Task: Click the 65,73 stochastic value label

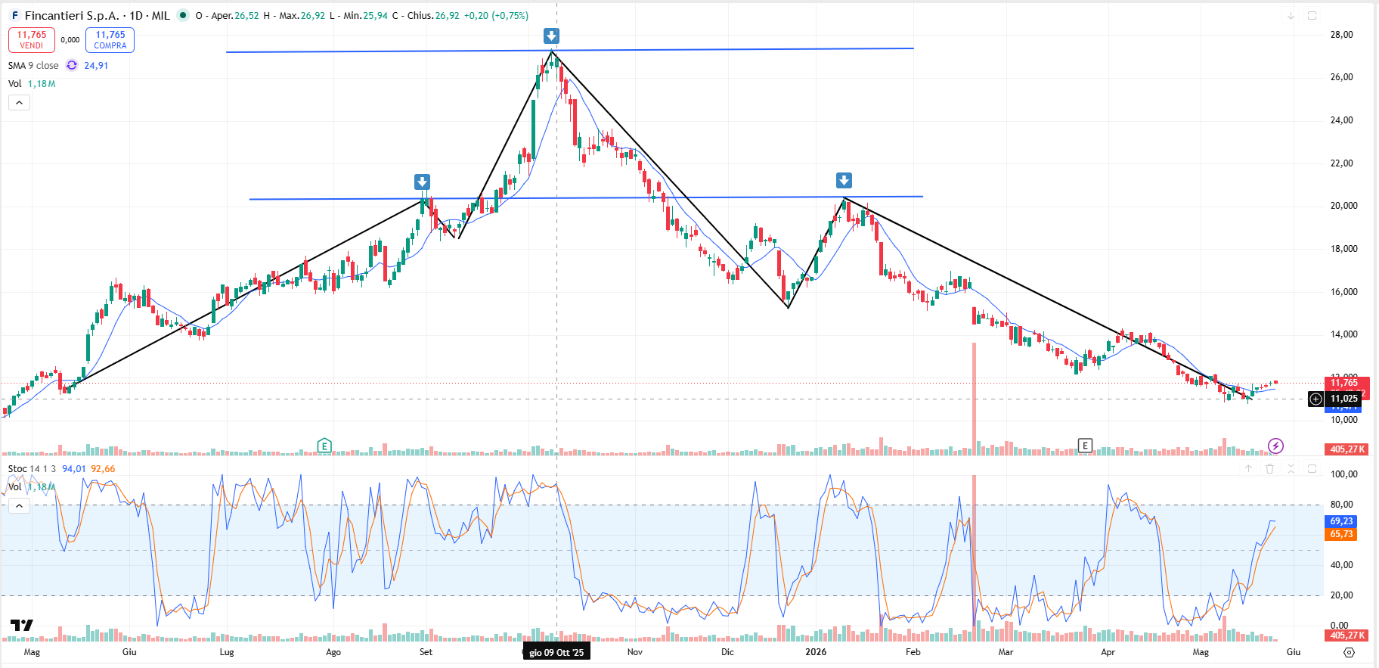Action: [x=1341, y=534]
